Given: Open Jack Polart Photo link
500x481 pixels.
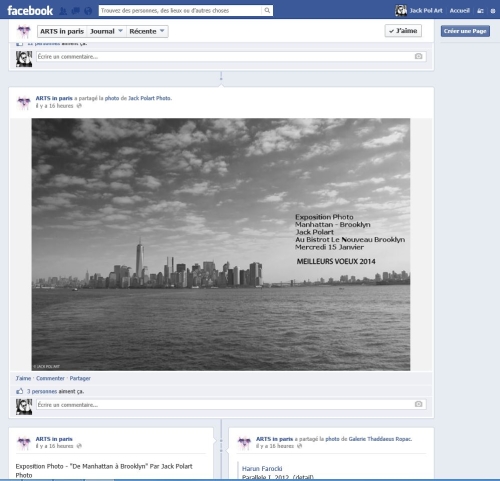Looking at the screenshot, I should coord(150,98).
